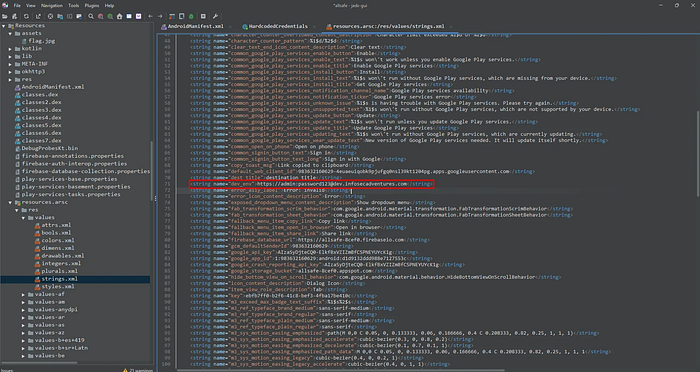Toggle the deobfuscation toolbar icon
700x372 pixels.
[172, 17]
